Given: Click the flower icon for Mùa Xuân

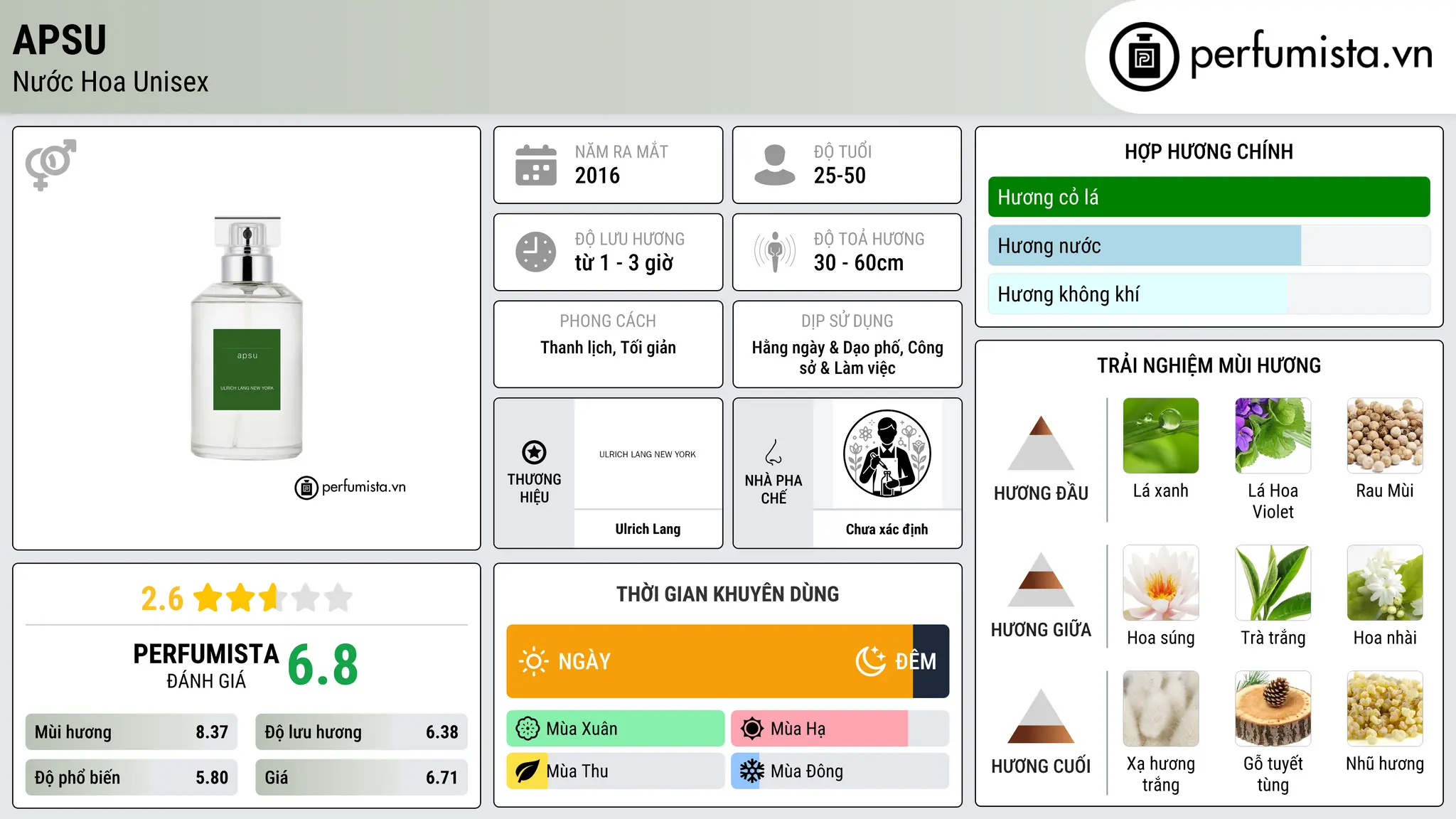Looking at the screenshot, I should pos(528,729).
